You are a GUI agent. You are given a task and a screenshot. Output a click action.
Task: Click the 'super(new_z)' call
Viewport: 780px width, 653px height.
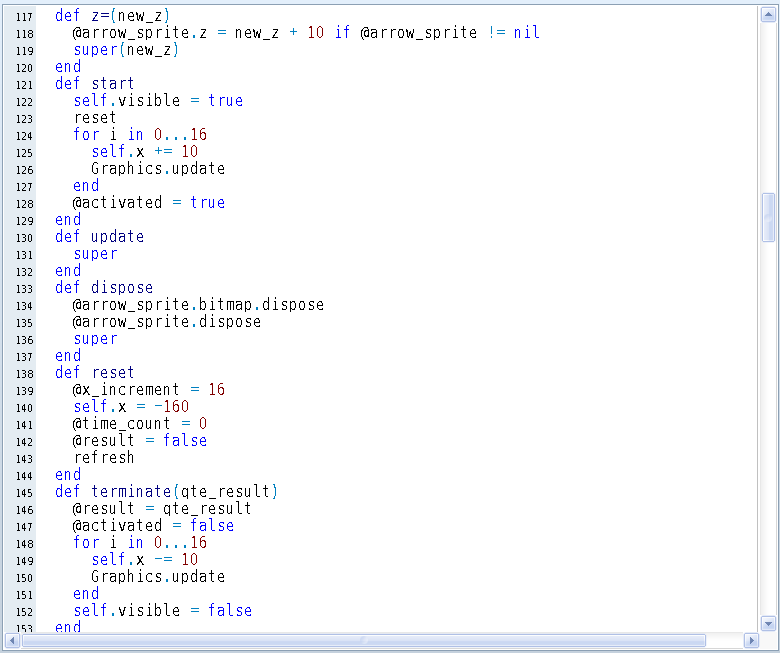(126, 50)
